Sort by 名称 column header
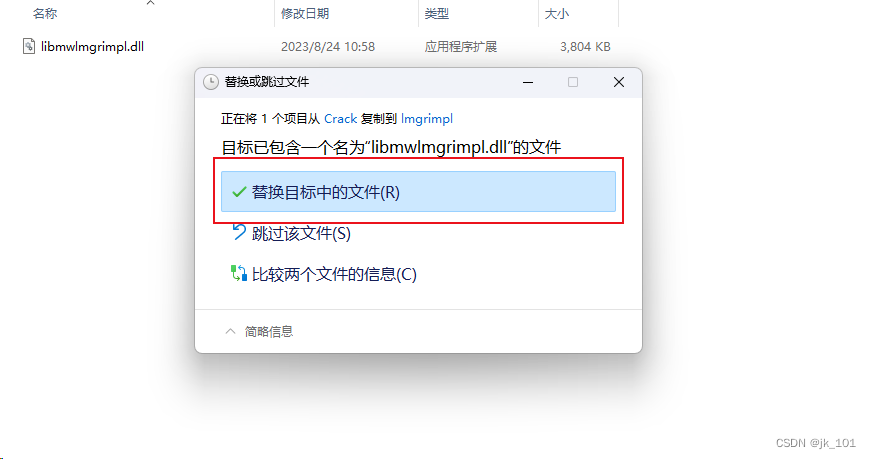871x459 pixels. [45, 14]
